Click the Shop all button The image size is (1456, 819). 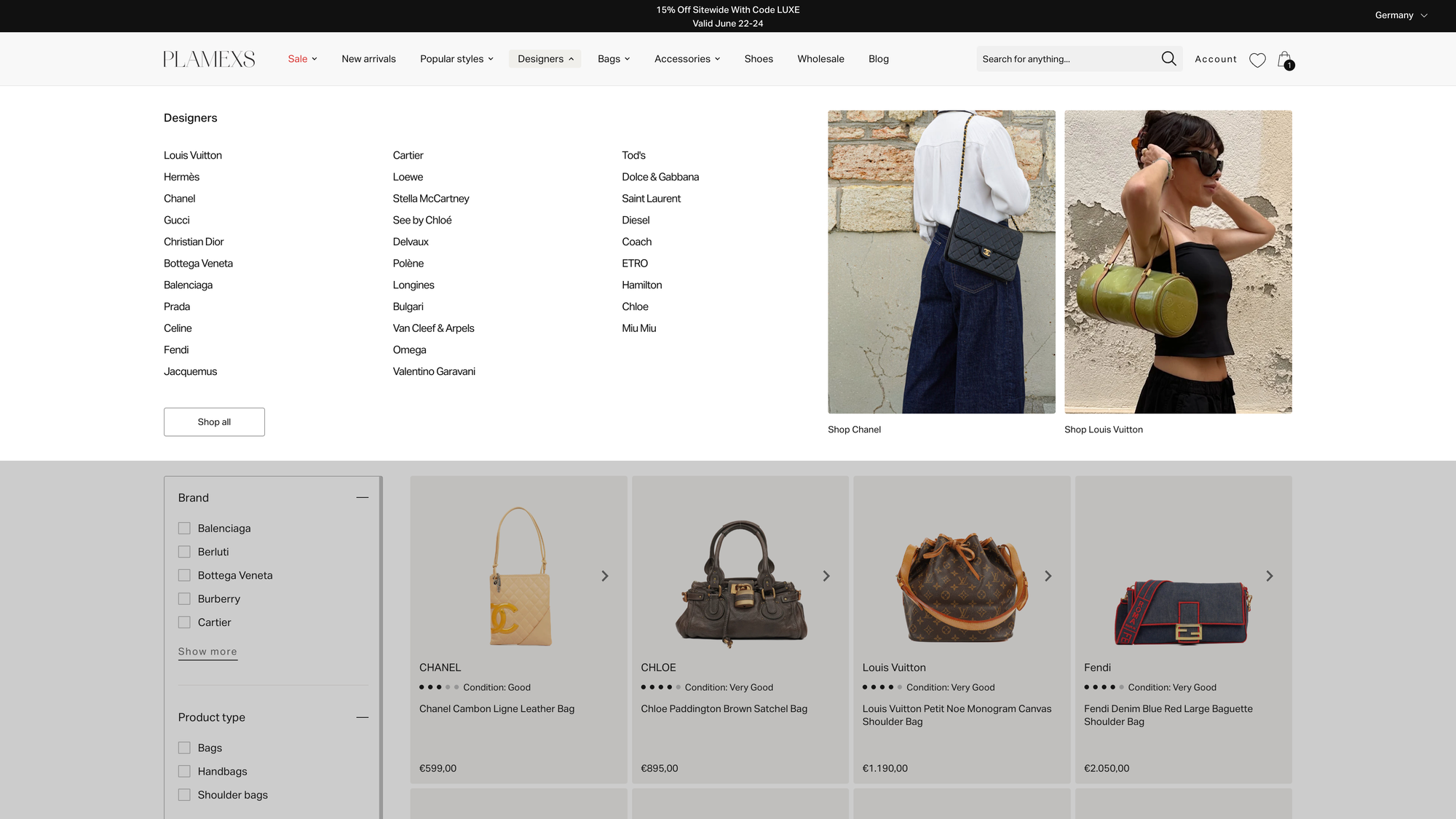214,422
